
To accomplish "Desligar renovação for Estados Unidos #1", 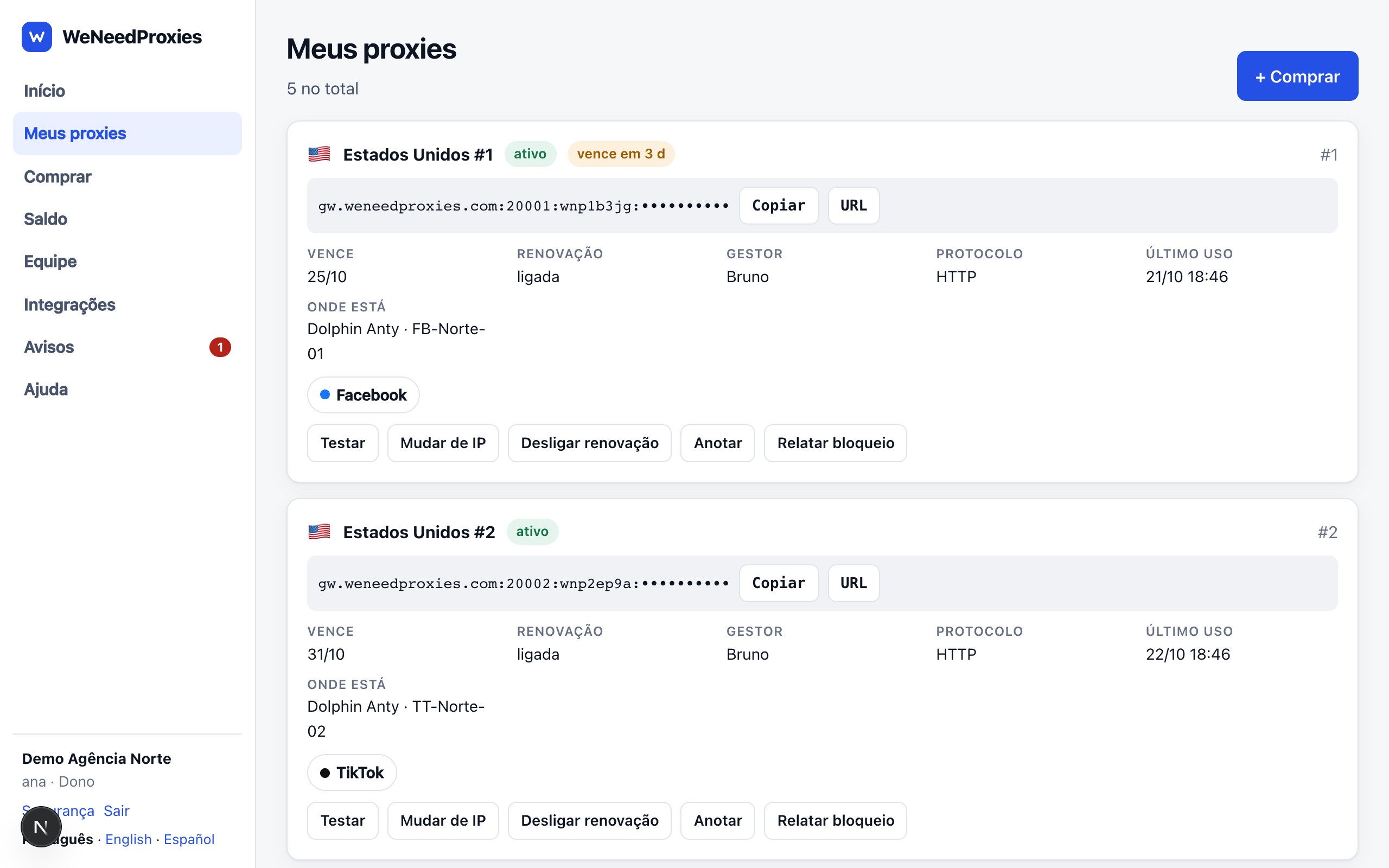I will pos(589,443).
